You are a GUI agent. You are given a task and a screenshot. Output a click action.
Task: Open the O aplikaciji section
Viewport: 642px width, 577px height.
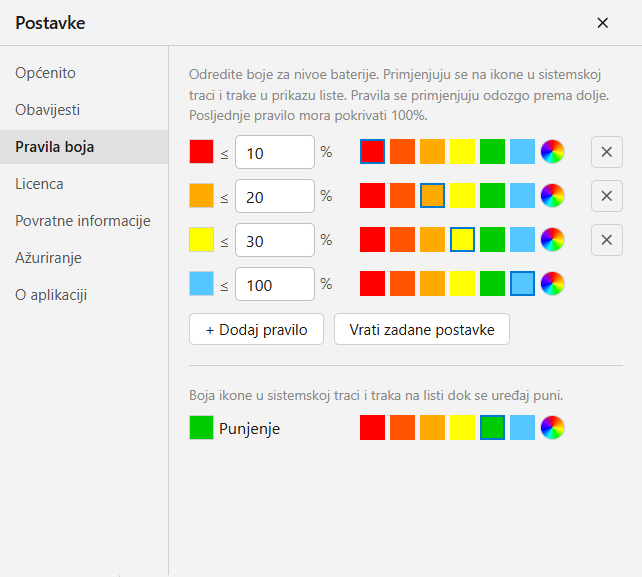[84, 295]
